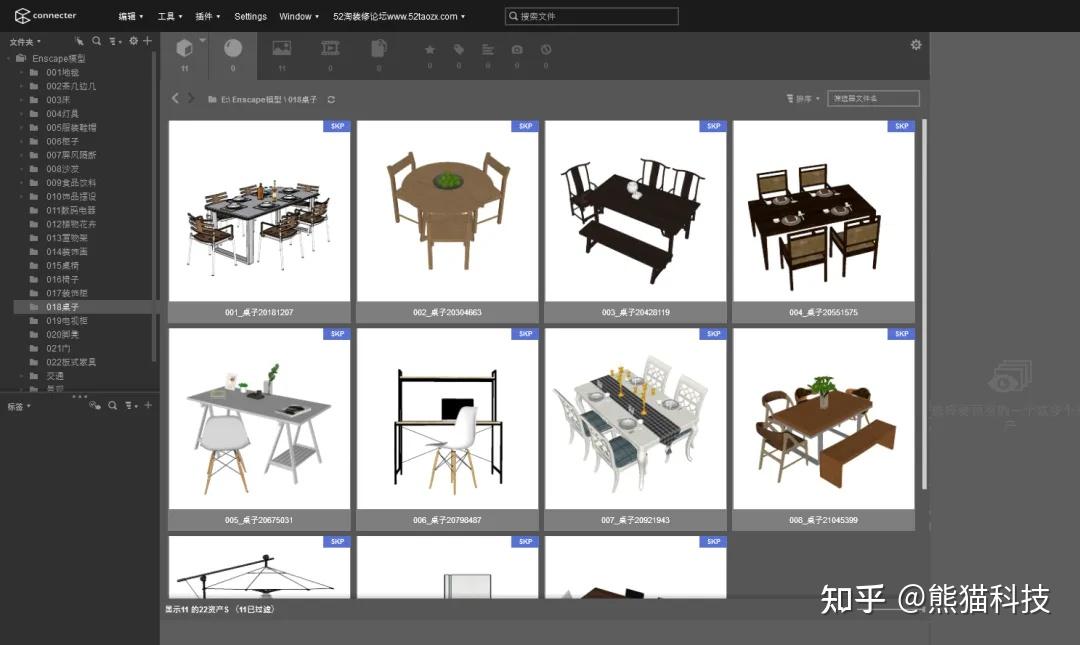Toggle the tags filter in the toolbar
Screen dimensions: 1080x645
coord(458,48)
